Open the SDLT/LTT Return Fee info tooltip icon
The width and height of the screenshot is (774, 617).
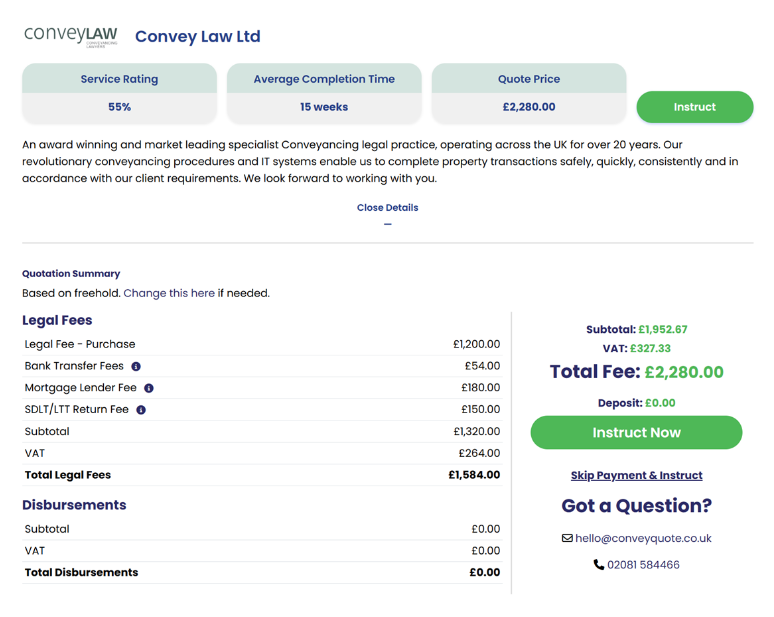pyautogui.click(x=141, y=410)
